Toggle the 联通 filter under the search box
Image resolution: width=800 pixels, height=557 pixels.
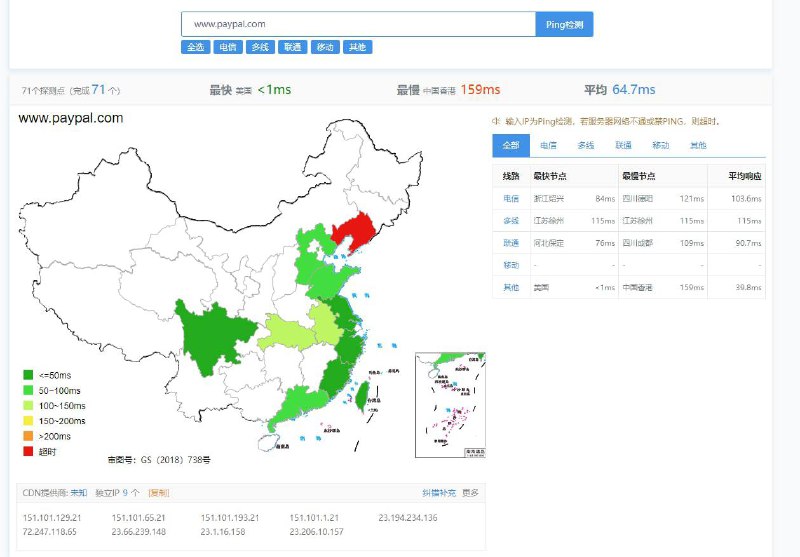[x=292, y=47]
